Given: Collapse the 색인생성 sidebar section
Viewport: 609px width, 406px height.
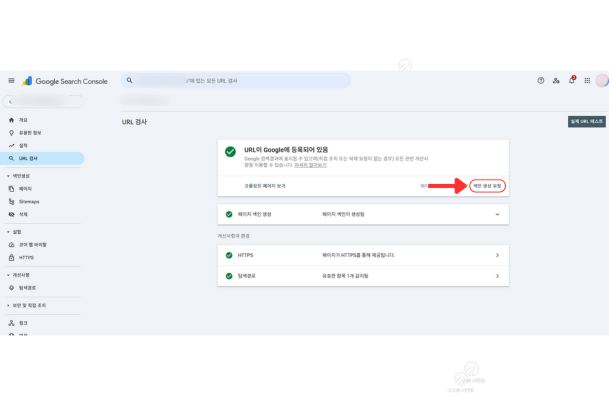Looking at the screenshot, I should 18,176.
